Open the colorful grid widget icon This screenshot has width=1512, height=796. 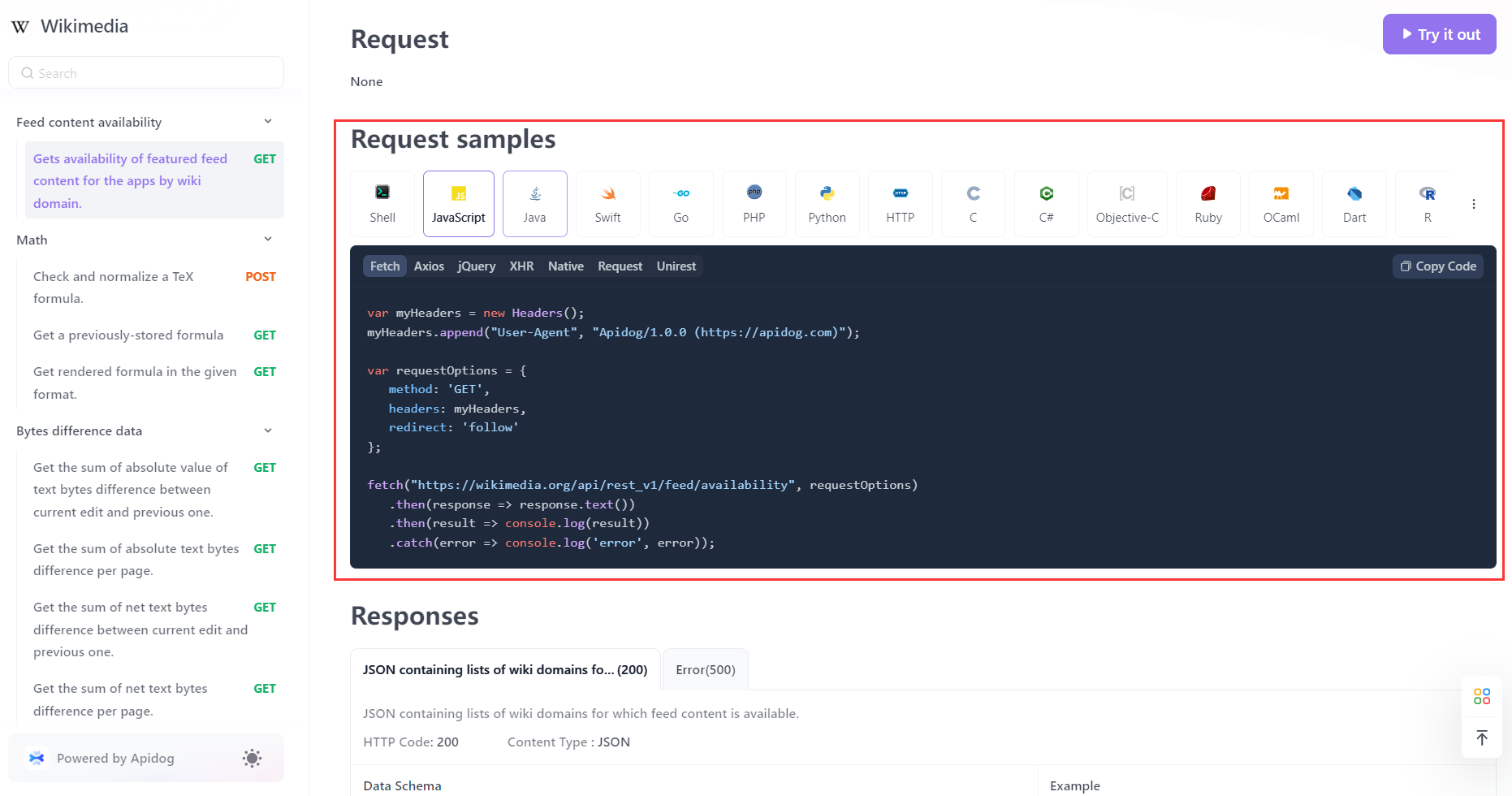pos(1482,696)
